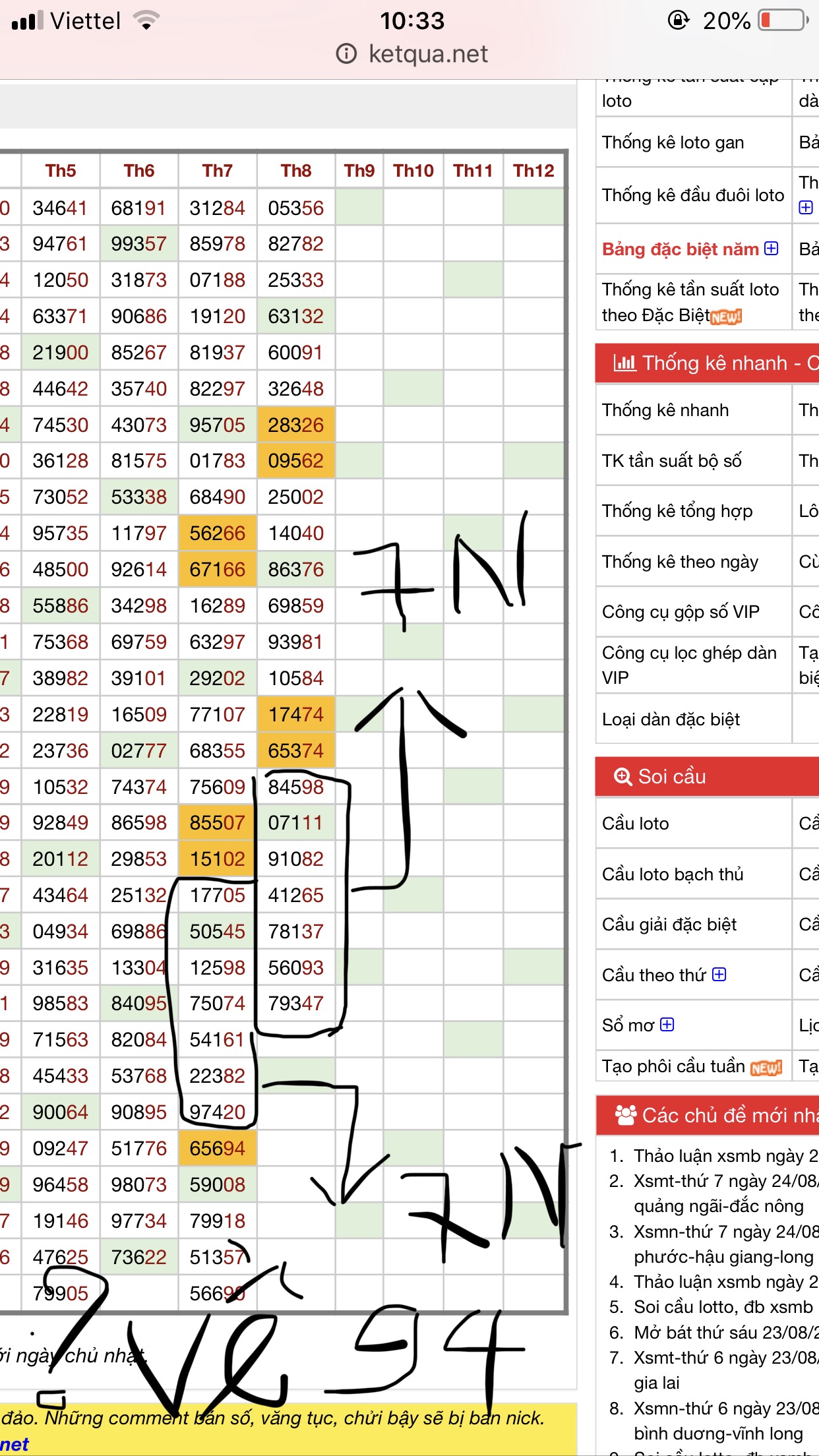Open Loại dàn đặc biệt link
Screen dimensions: 819x1456
tap(671, 719)
